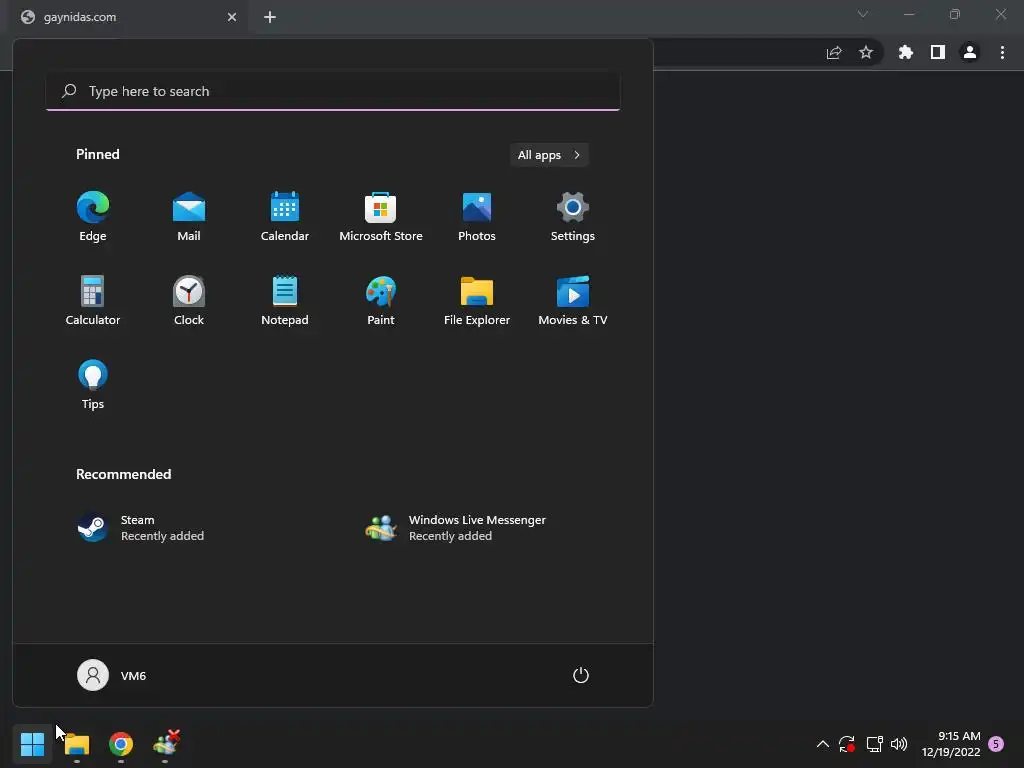Open Settings from pinned apps

click(x=573, y=217)
